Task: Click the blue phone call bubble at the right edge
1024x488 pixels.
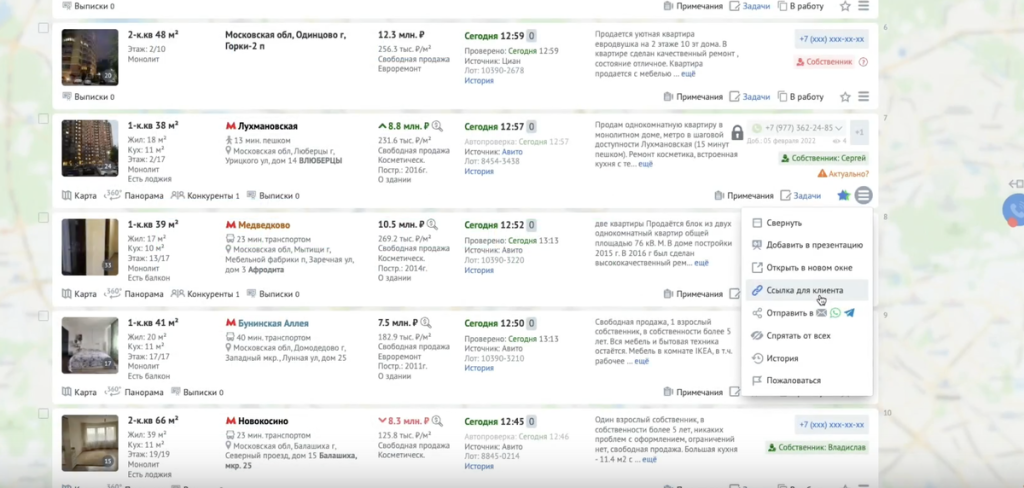Action: click(1014, 210)
